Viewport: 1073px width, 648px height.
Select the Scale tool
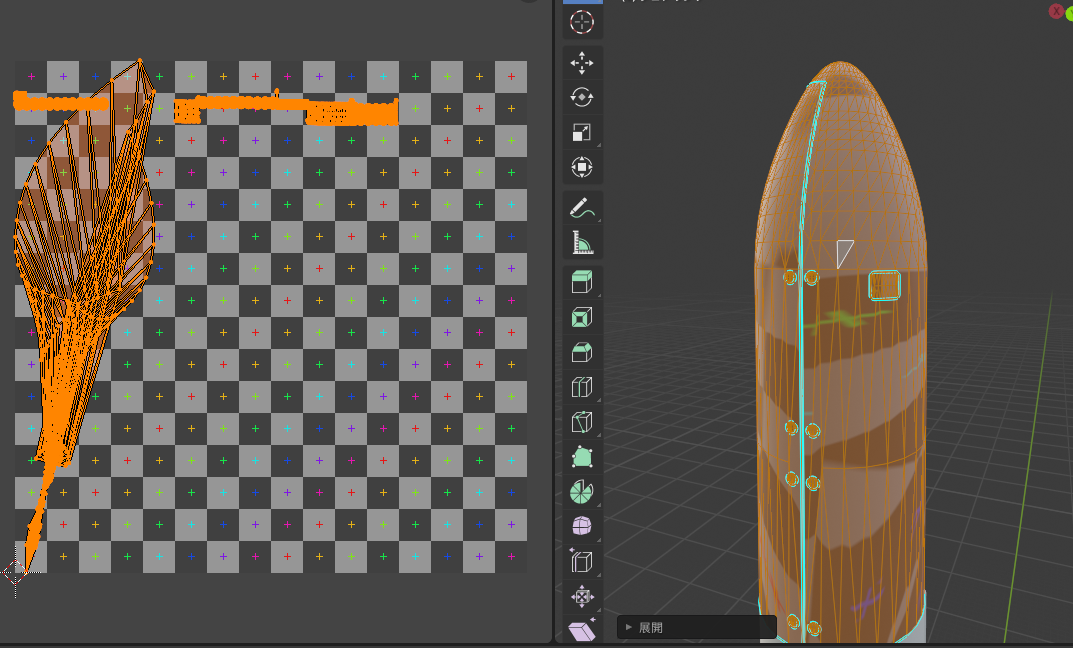(x=582, y=132)
